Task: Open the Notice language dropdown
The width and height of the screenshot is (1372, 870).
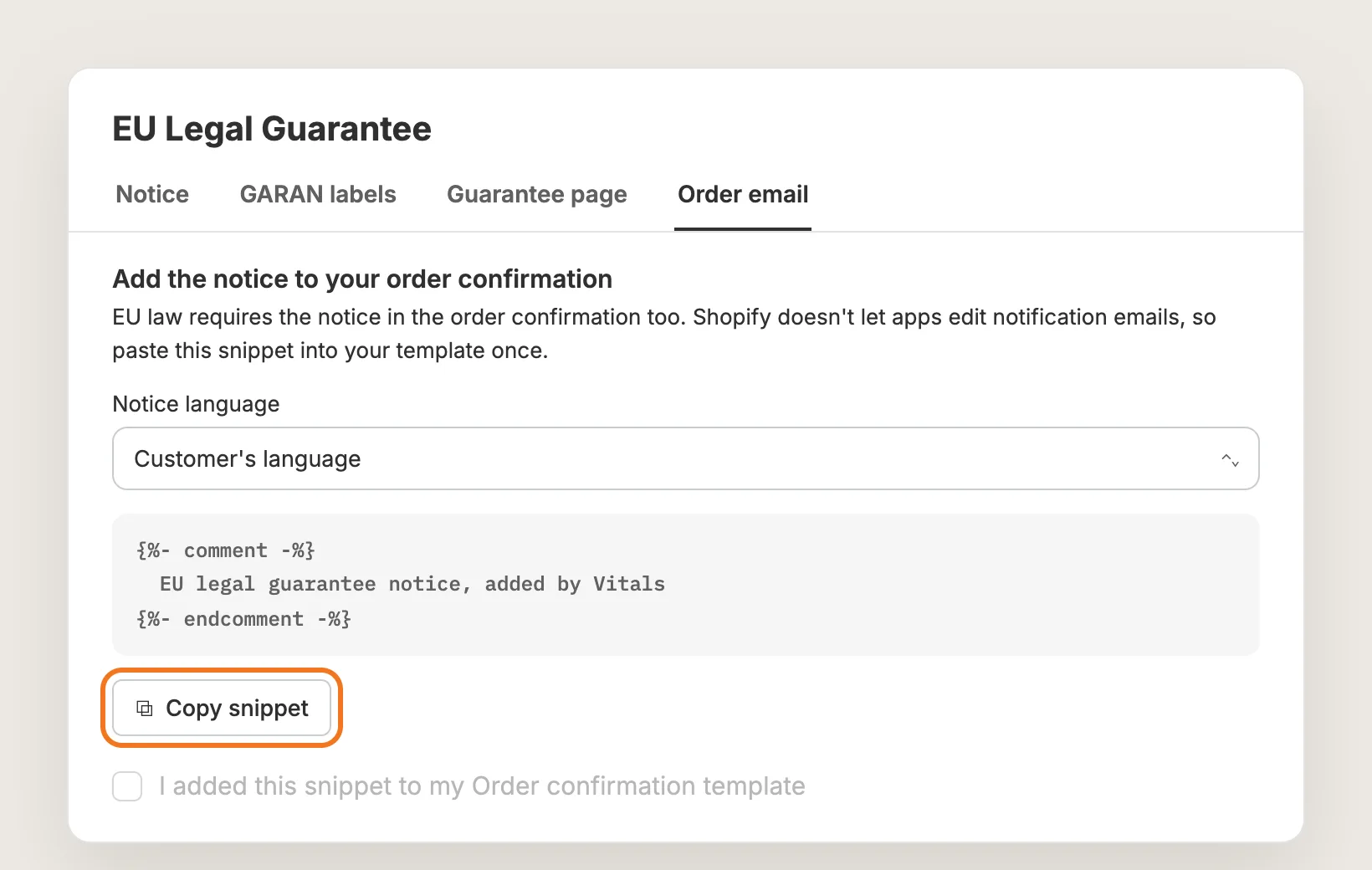Action: click(x=686, y=458)
